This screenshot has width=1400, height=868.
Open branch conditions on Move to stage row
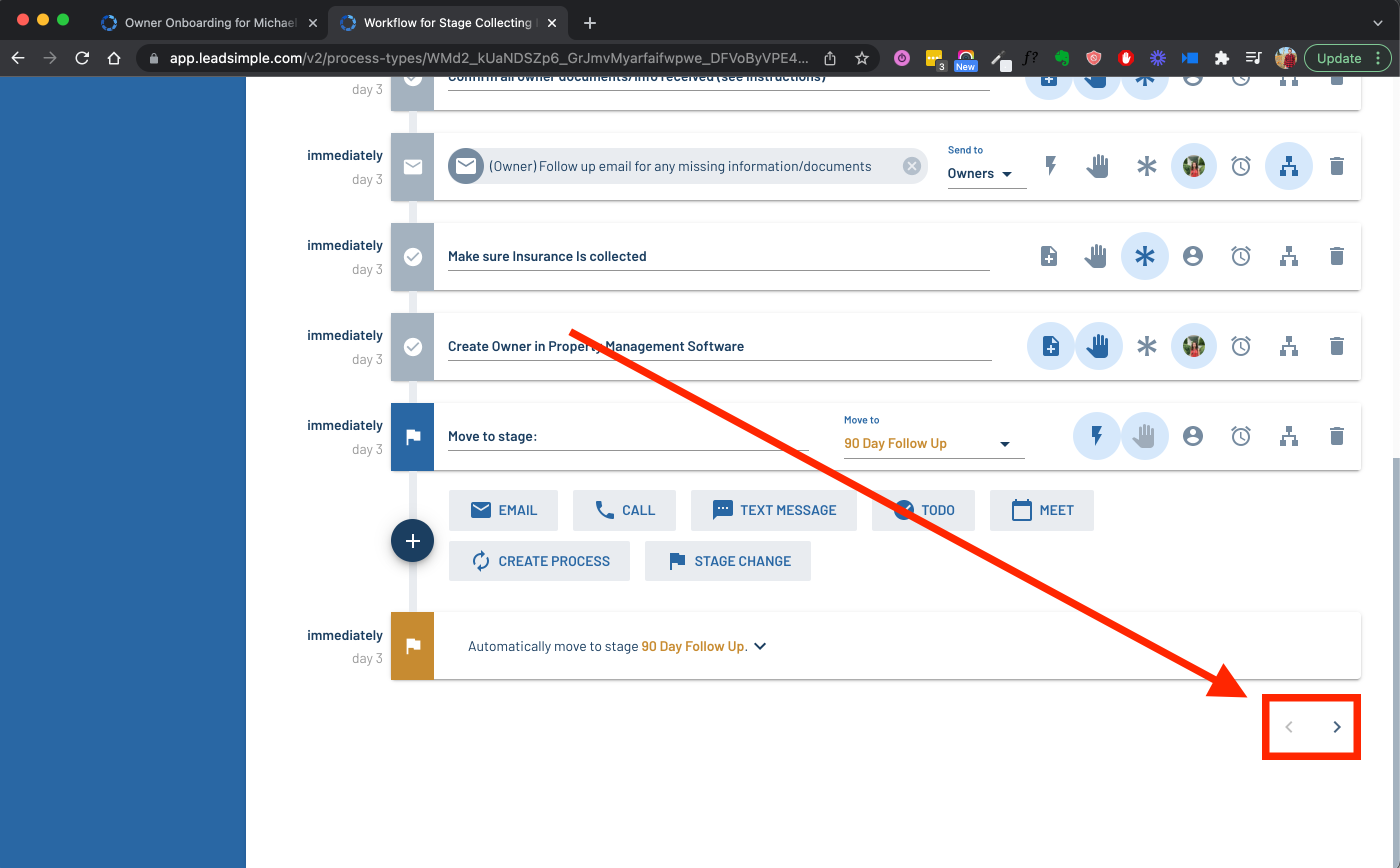click(1288, 435)
